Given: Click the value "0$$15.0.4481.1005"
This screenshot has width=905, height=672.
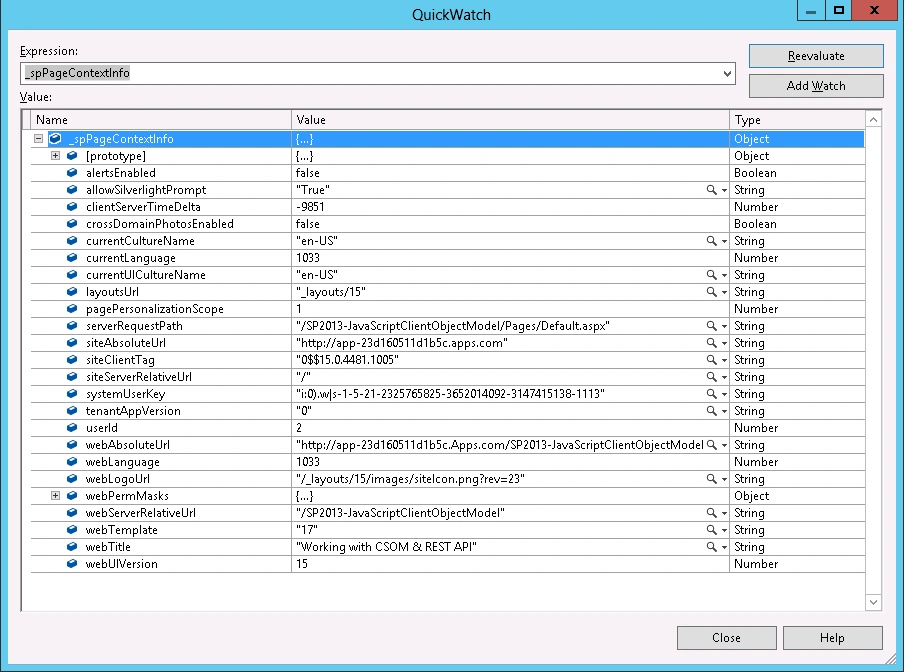Looking at the screenshot, I should point(347,360).
